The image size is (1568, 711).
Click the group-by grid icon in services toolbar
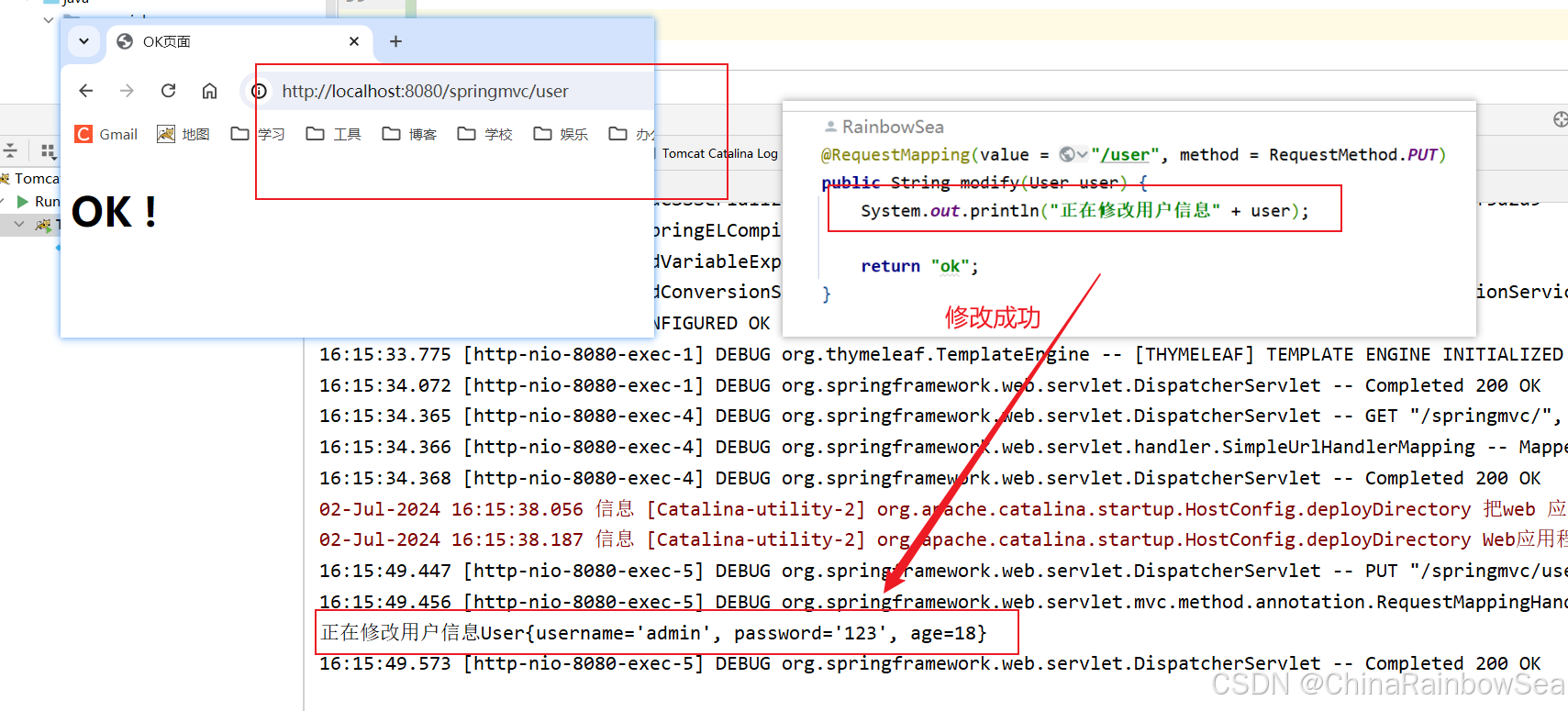pos(48,151)
